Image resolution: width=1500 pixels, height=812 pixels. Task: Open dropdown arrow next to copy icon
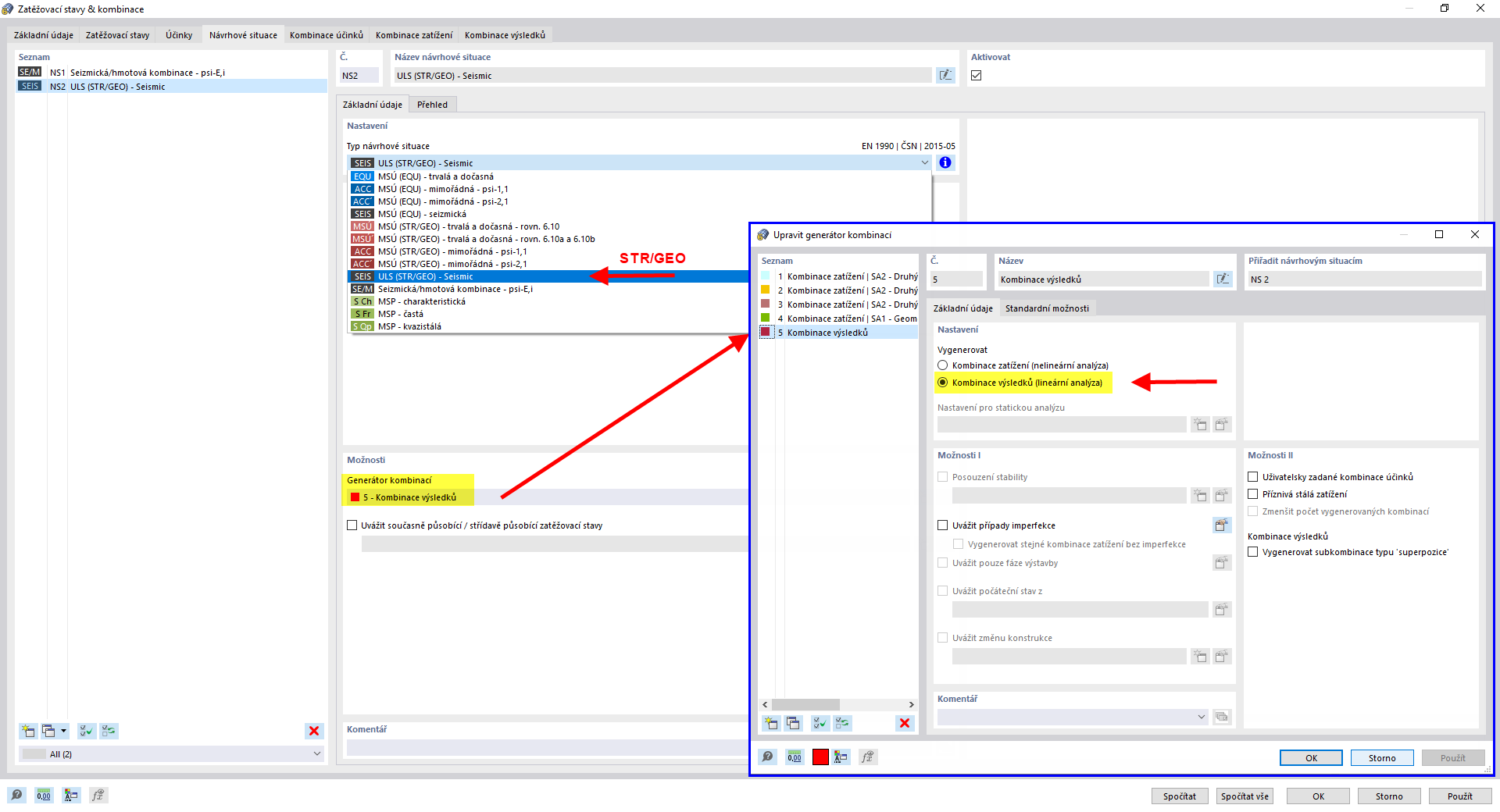[63, 731]
